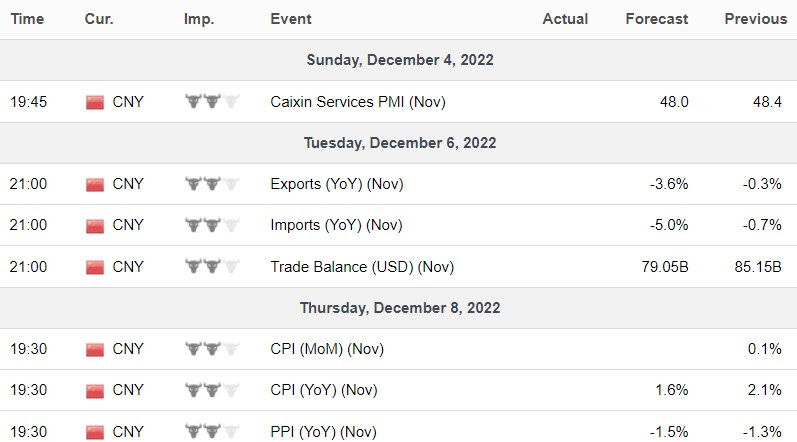The width and height of the screenshot is (797, 442).
Task: Click the Event column header
Action: (291, 18)
